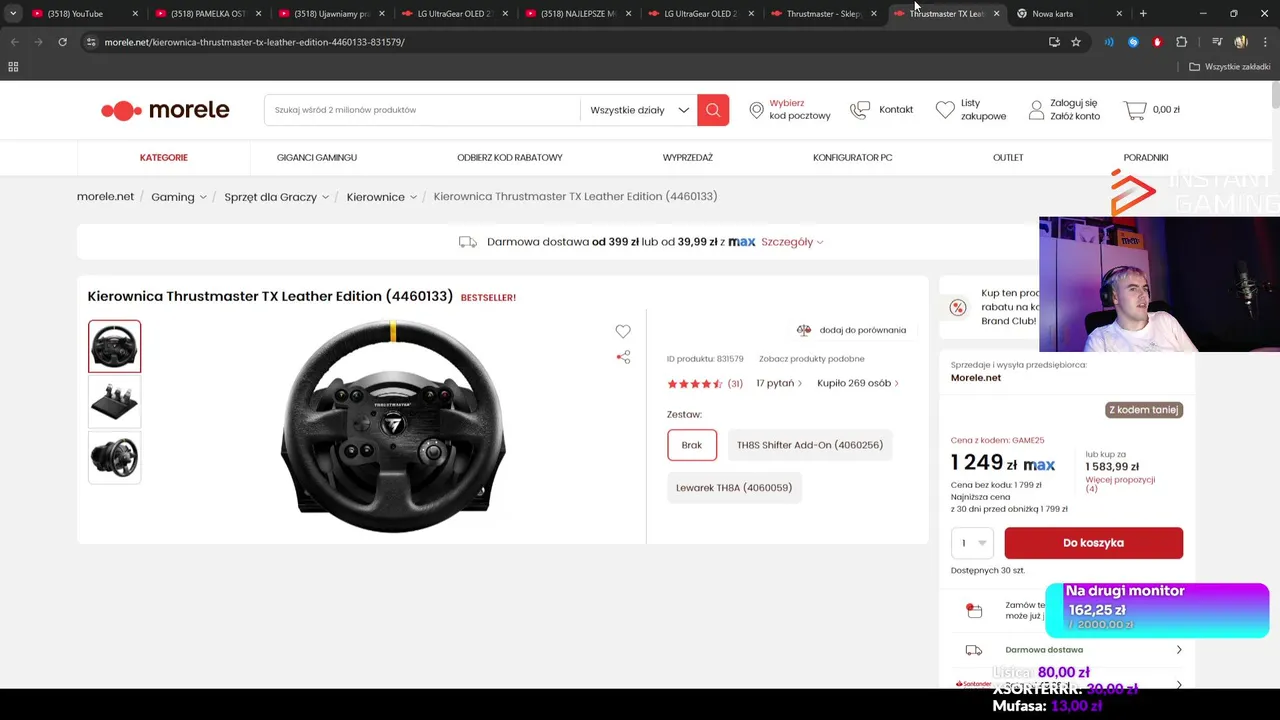Click the Kontakt phone icon
1280x720 pixels.
tap(860, 110)
